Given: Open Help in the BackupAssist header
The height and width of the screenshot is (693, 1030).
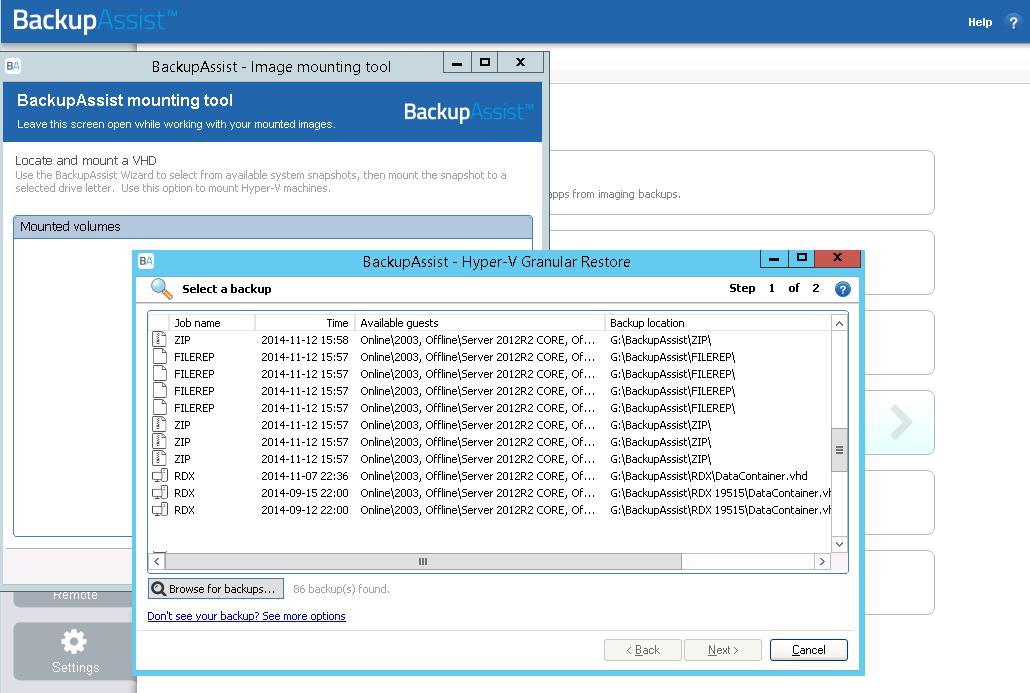Looking at the screenshot, I should (979, 22).
